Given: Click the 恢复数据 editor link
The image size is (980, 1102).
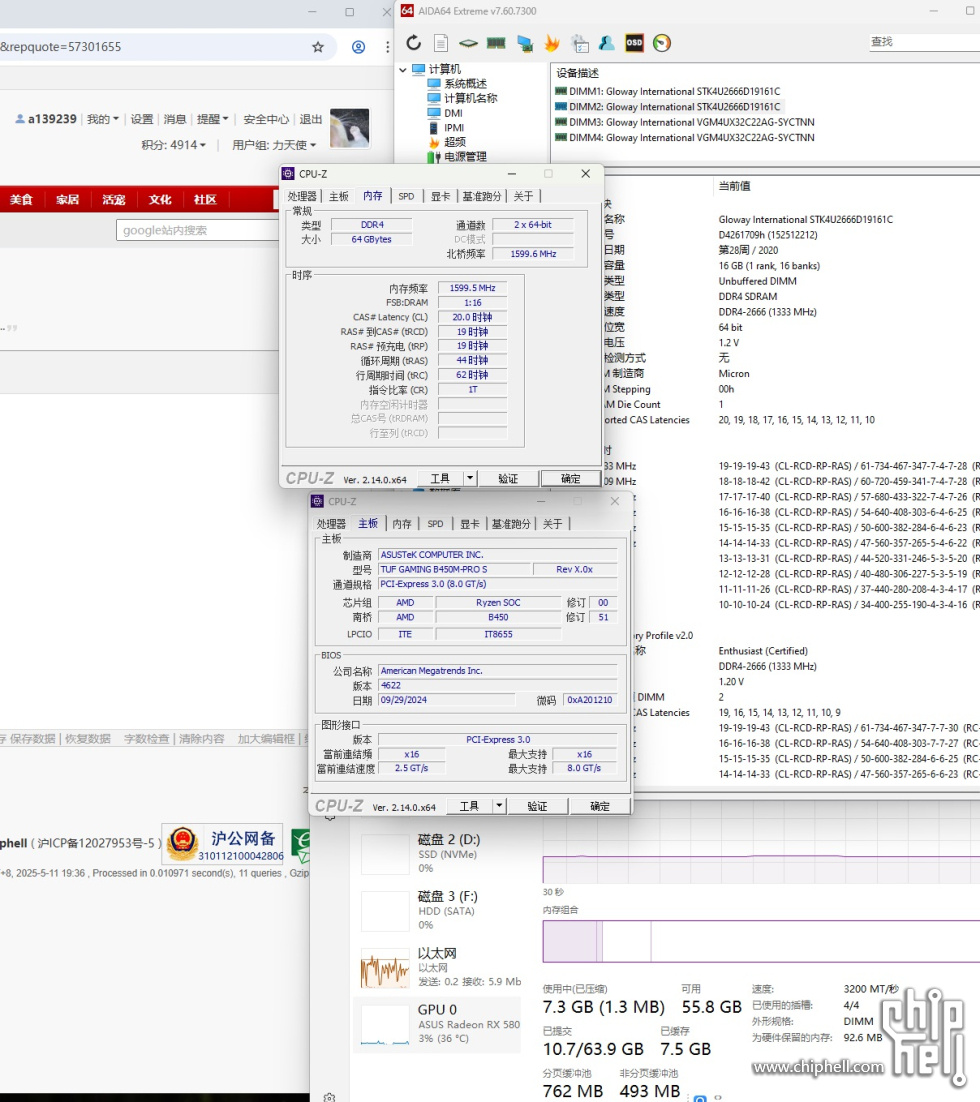Looking at the screenshot, I should [x=88, y=739].
